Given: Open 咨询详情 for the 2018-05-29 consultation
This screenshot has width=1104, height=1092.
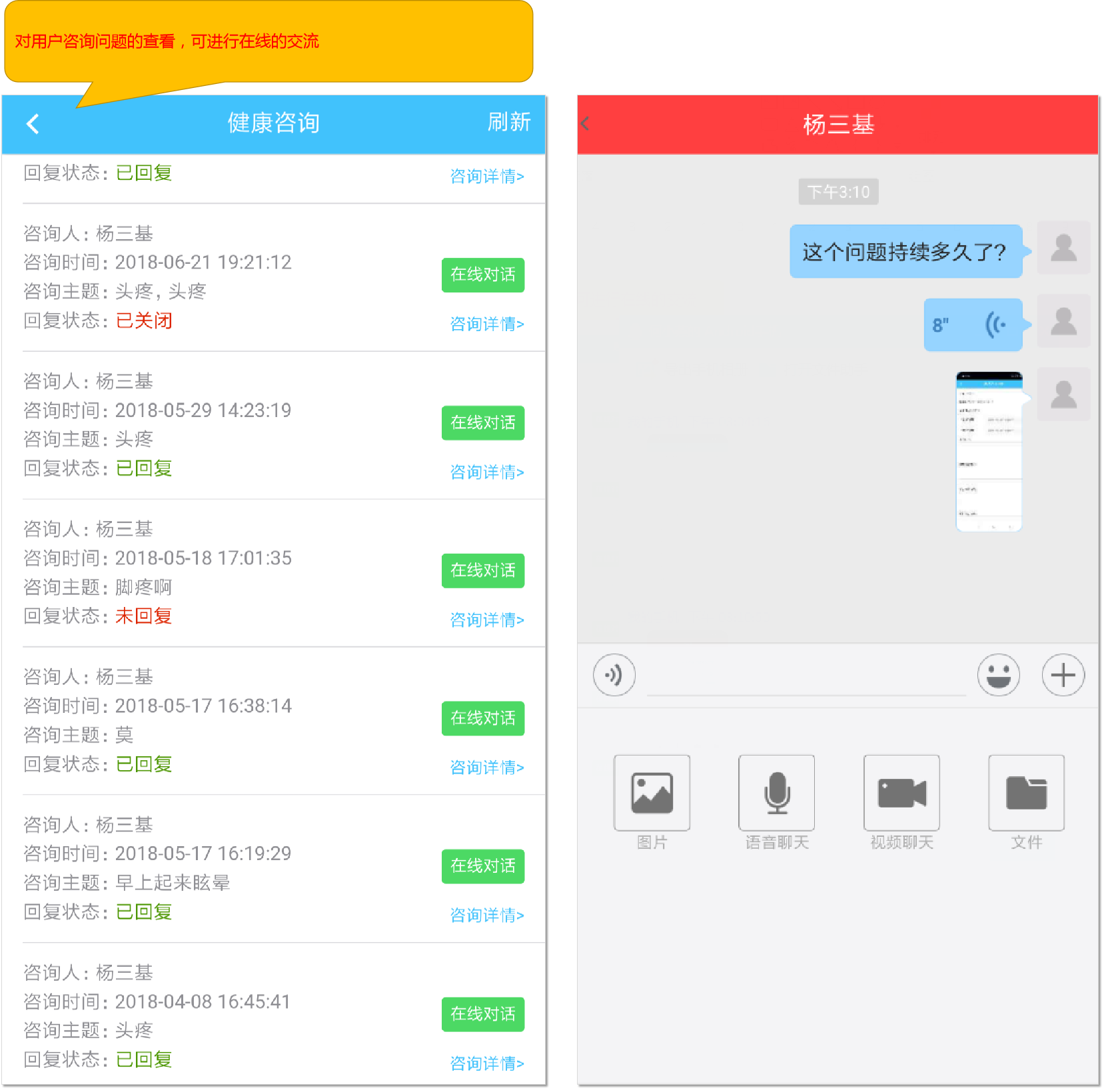Looking at the screenshot, I should click(x=486, y=472).
